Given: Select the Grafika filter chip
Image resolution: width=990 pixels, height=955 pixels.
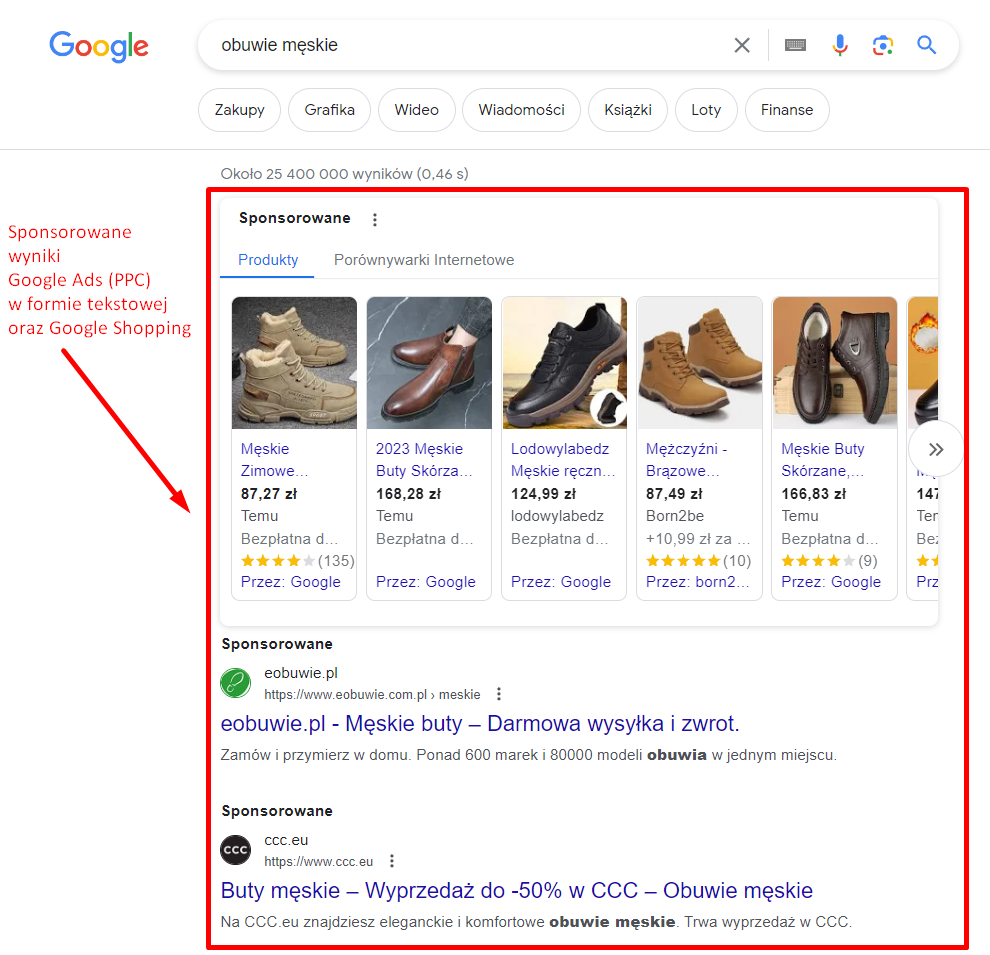Looking at the screenshot, I should pyautogui.click(x=329, y=110).
